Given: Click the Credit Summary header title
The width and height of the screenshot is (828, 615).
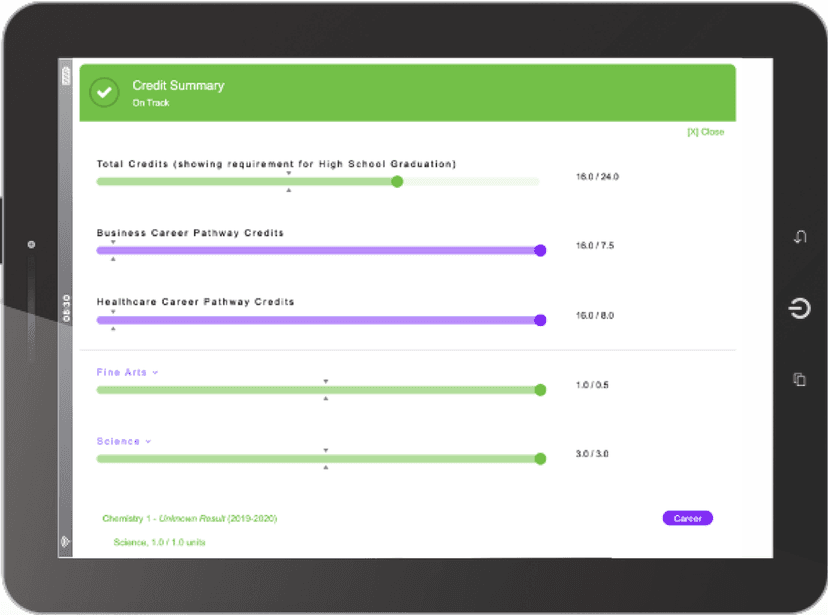Looking at the screenshot, I should pos(178,86).
